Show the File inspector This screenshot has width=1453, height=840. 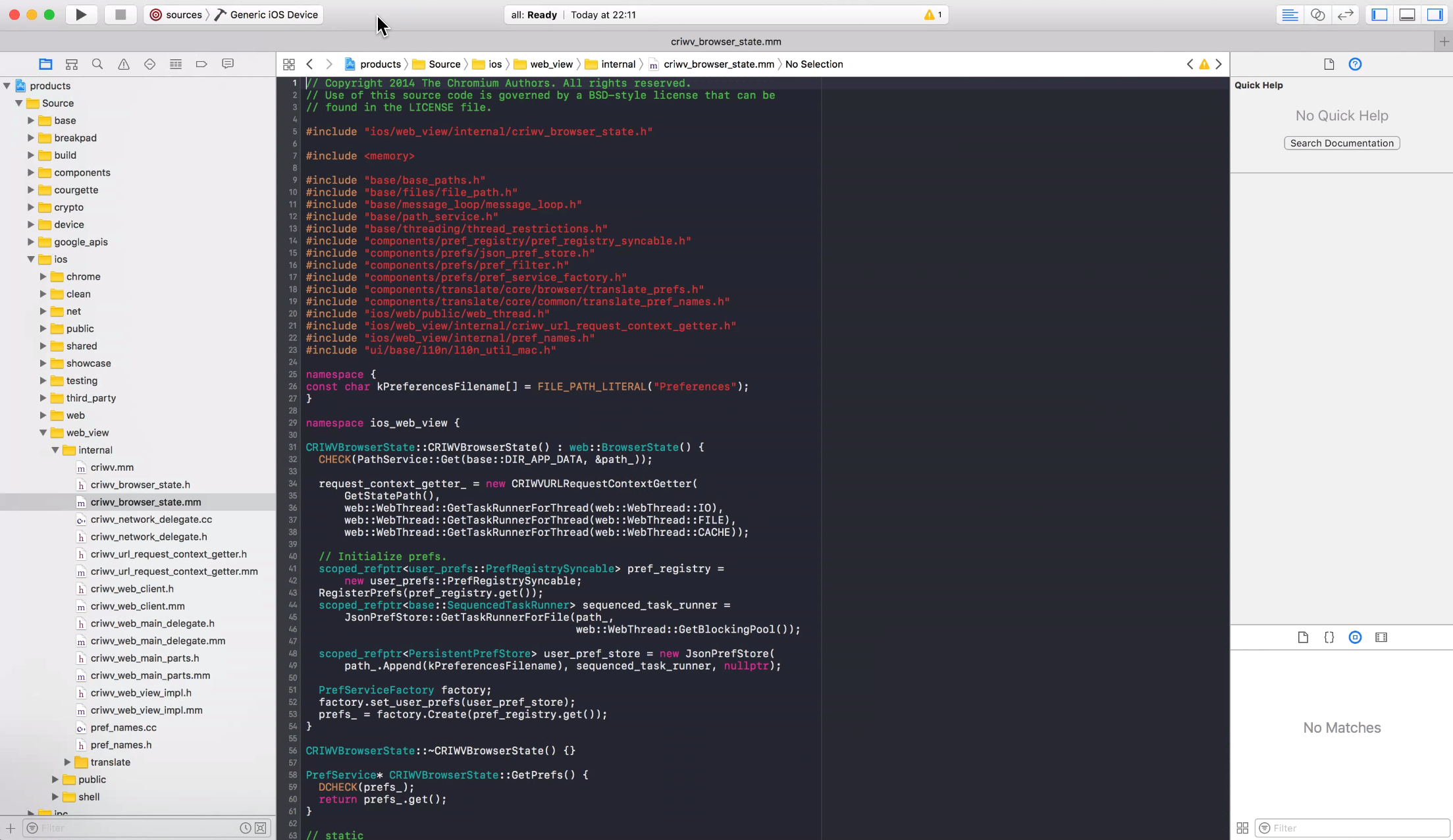click(x=1329, y=64)
